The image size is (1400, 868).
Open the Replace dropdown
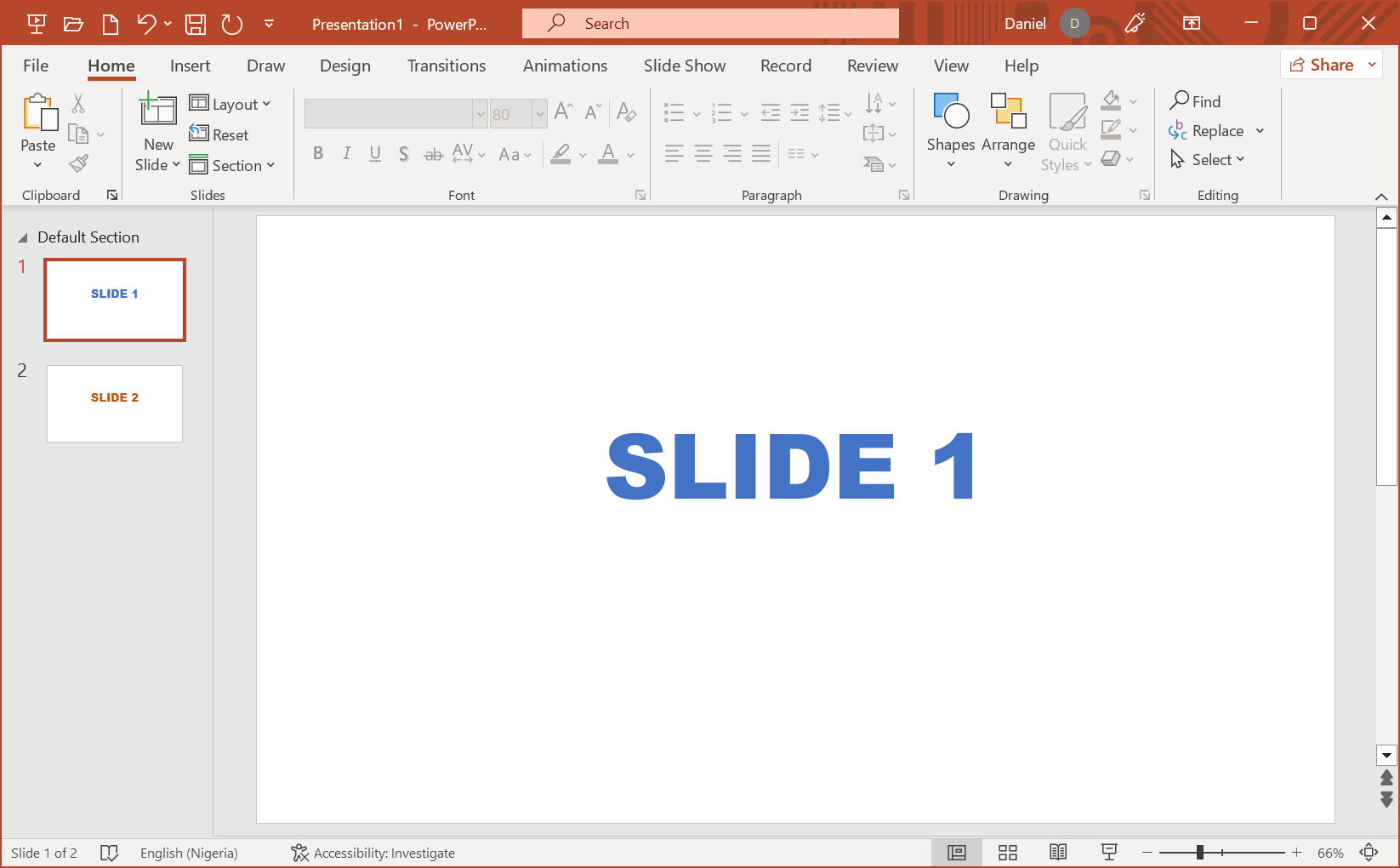[x=1258, y=130]
